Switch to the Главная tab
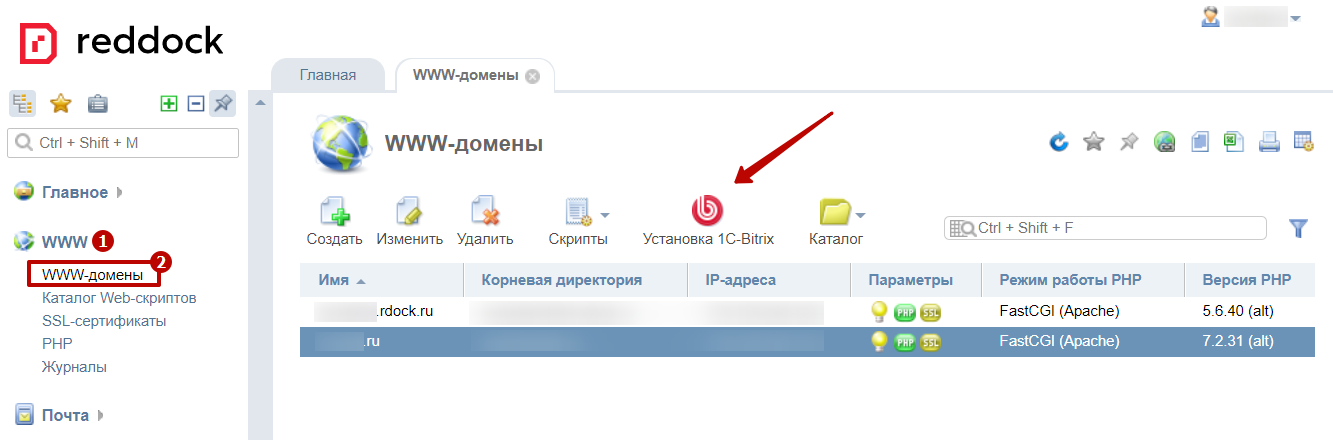Image resolution: width=1333 pixels, height=440 pixels. point(327,75)
